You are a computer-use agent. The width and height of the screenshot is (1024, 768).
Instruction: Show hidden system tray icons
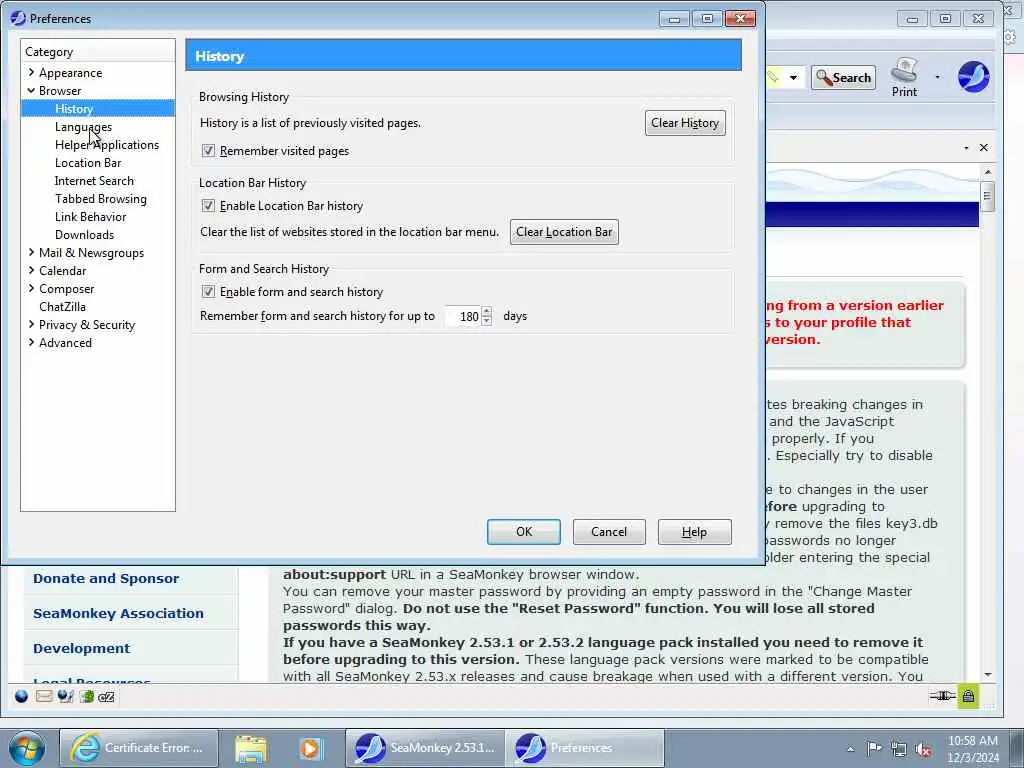[850, 749]
